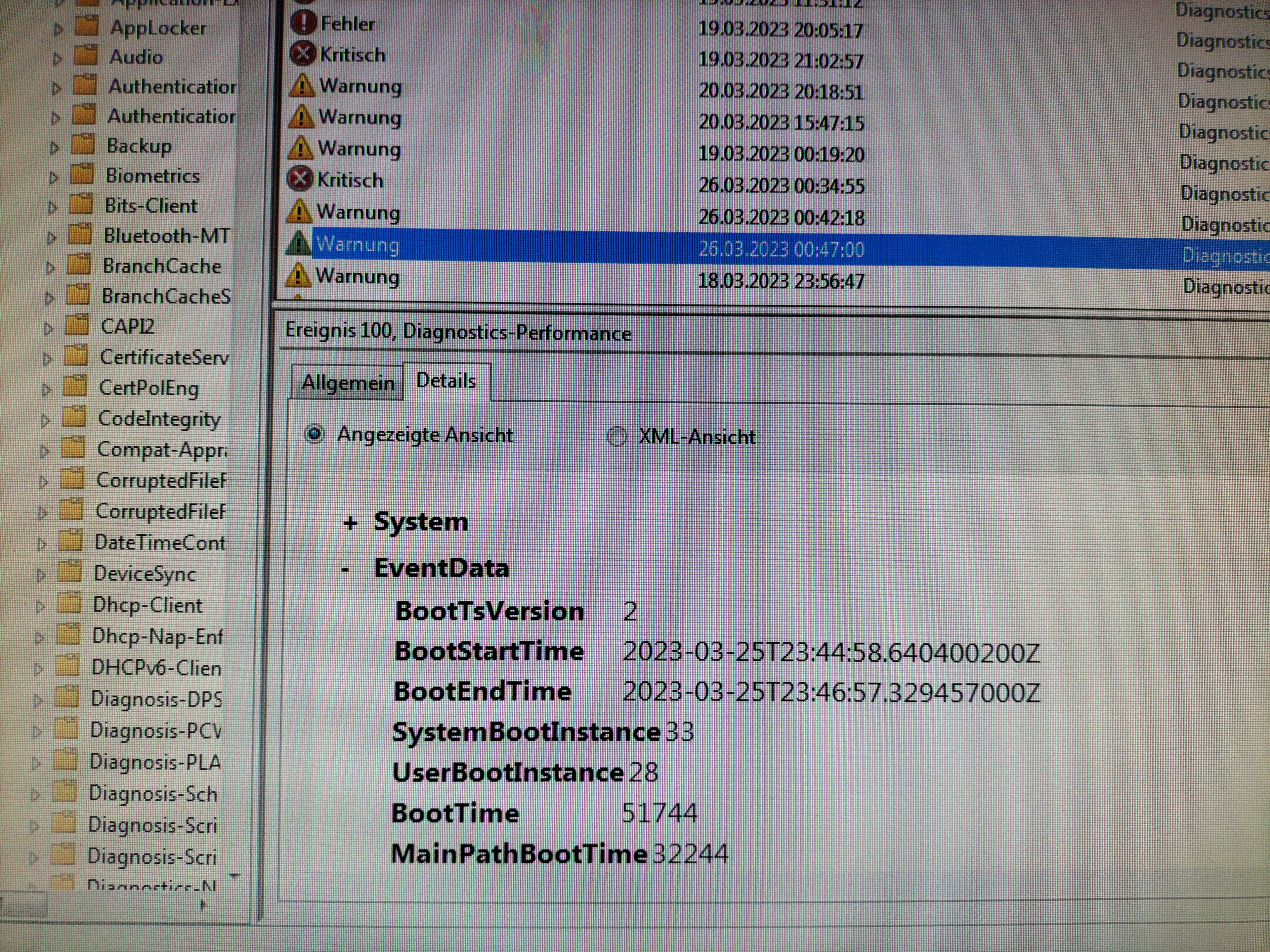Click the AppLocker folder icon
The width and height of the screenshot is (1270, 952).
pos(87,26)
